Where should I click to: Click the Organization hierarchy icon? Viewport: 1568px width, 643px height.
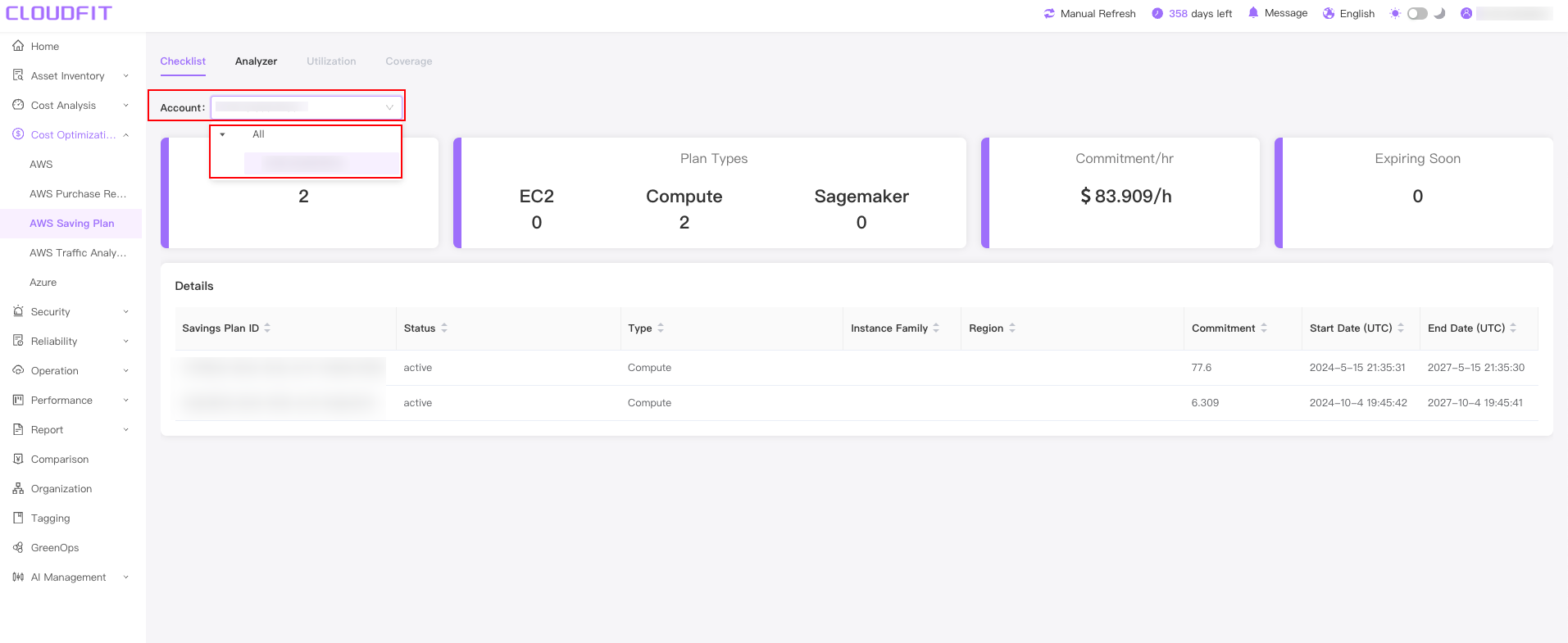(18, 488)
